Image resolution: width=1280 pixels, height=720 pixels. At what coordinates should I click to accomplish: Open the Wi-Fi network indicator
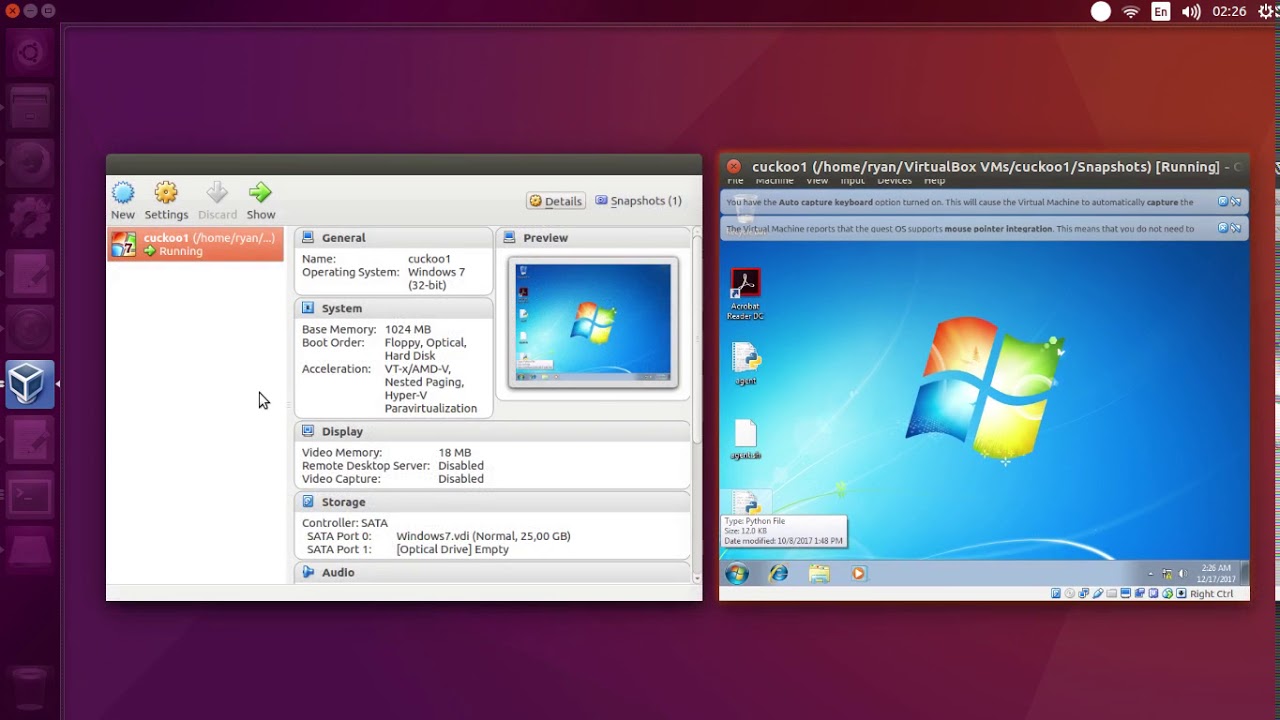(1131, 12)
